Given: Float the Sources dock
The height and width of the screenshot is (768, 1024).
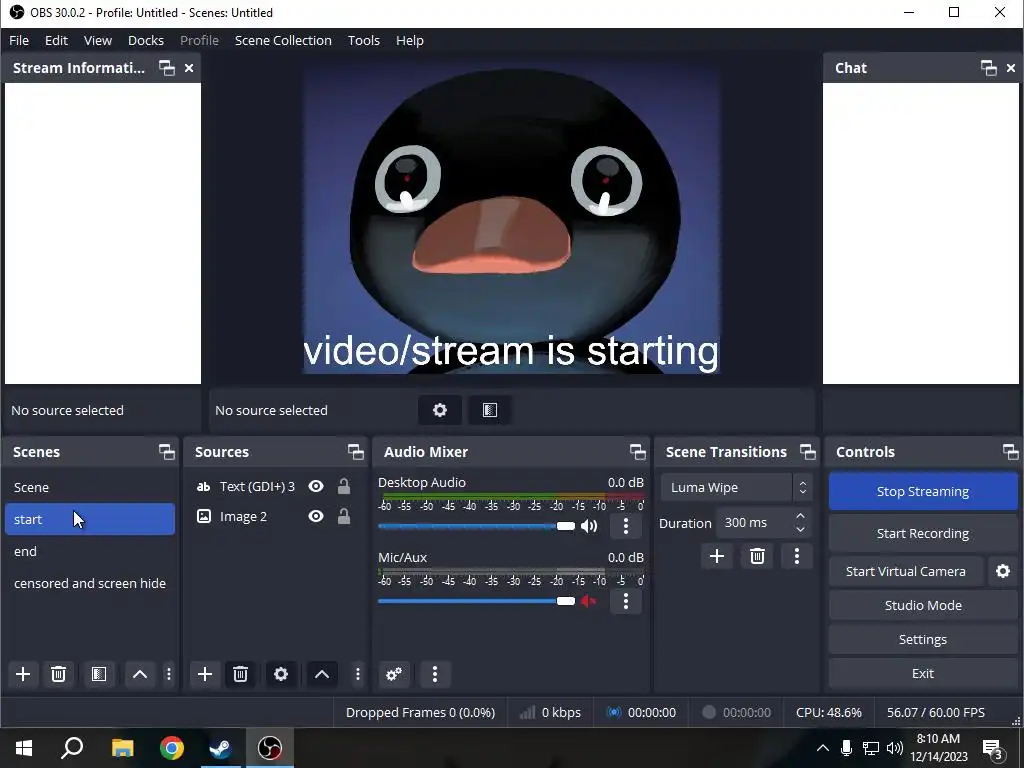Looking at the screenshot, I should [356, 452].
